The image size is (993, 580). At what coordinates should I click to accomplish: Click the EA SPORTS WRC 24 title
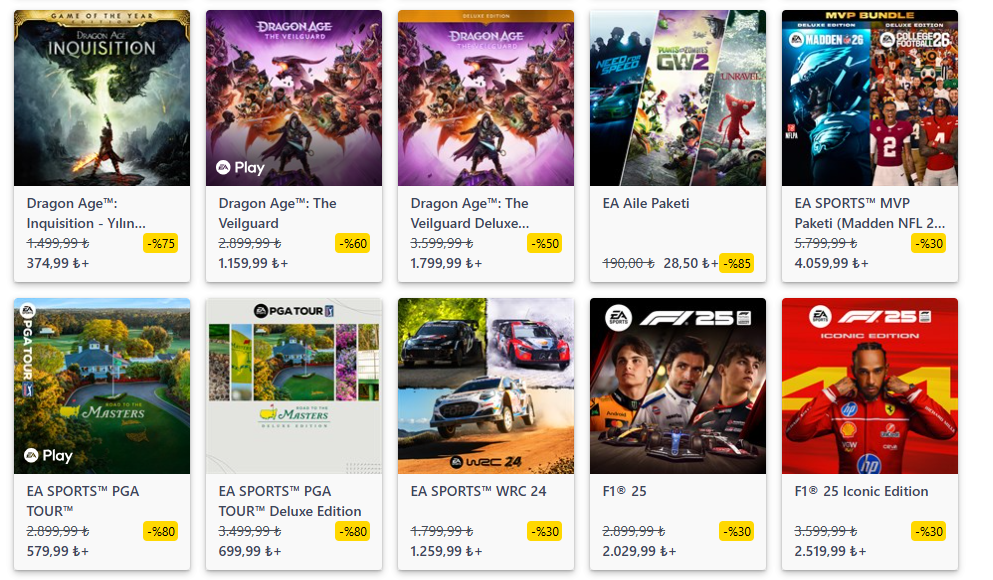click(479, 491)
